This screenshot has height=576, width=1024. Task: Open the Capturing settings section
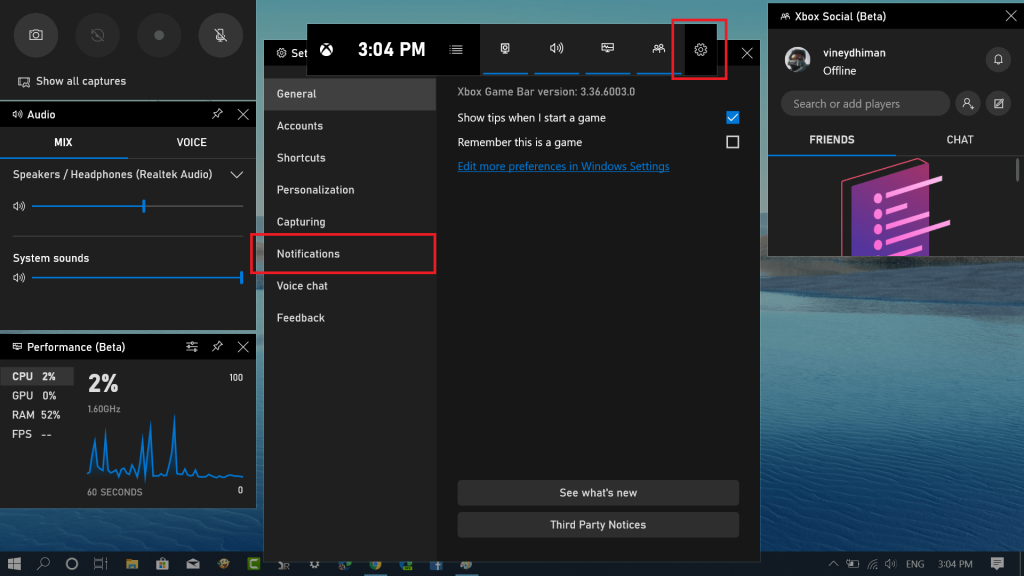[x=350, y=222]
